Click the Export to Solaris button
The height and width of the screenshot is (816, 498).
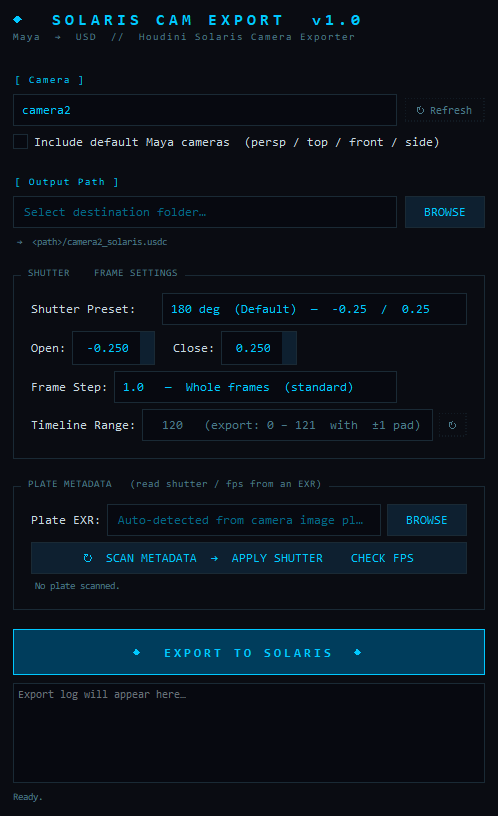pyautogui.click(x=249, y=652)
